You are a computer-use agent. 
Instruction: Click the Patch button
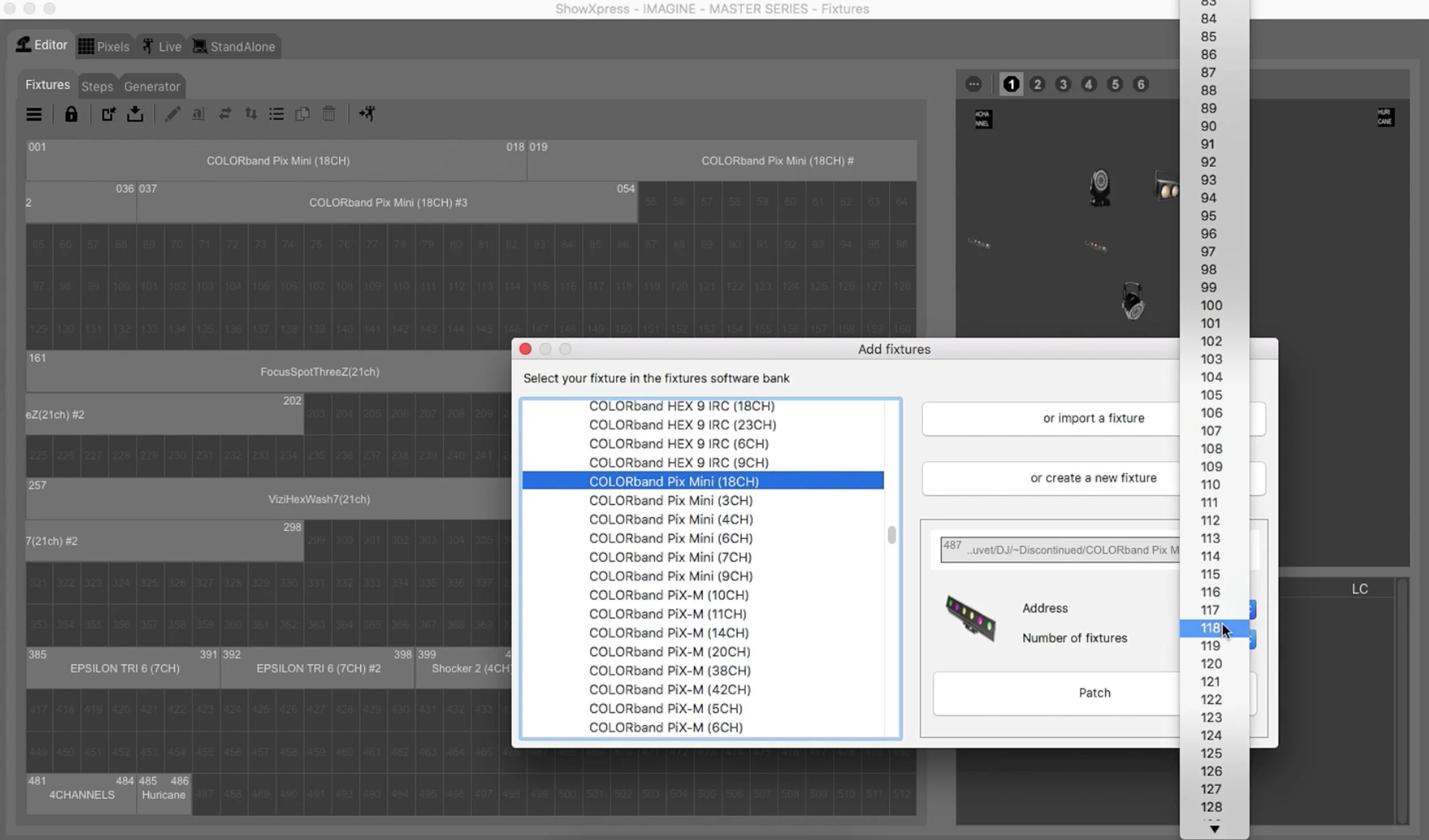pos(1093,693)
